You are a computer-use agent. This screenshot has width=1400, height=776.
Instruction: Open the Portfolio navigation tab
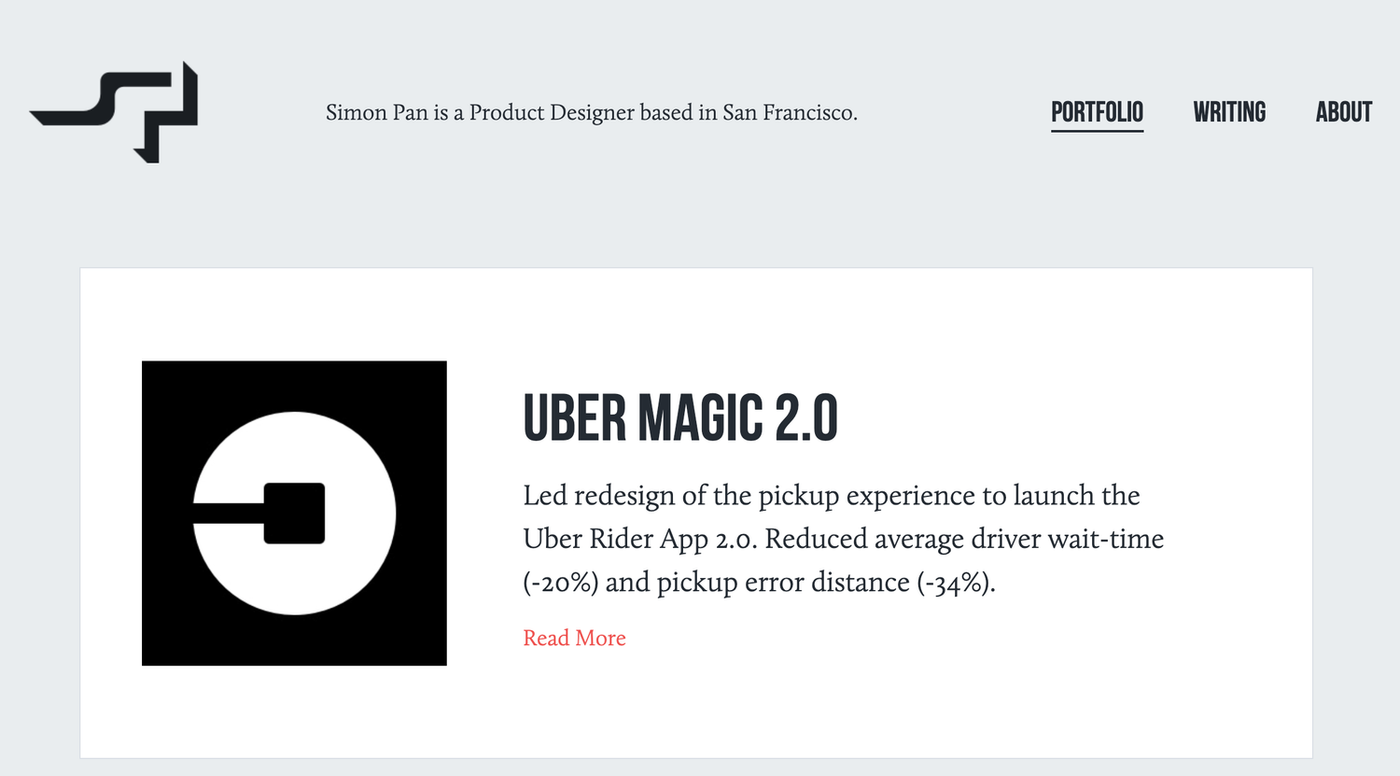[x=1097, y=112]
